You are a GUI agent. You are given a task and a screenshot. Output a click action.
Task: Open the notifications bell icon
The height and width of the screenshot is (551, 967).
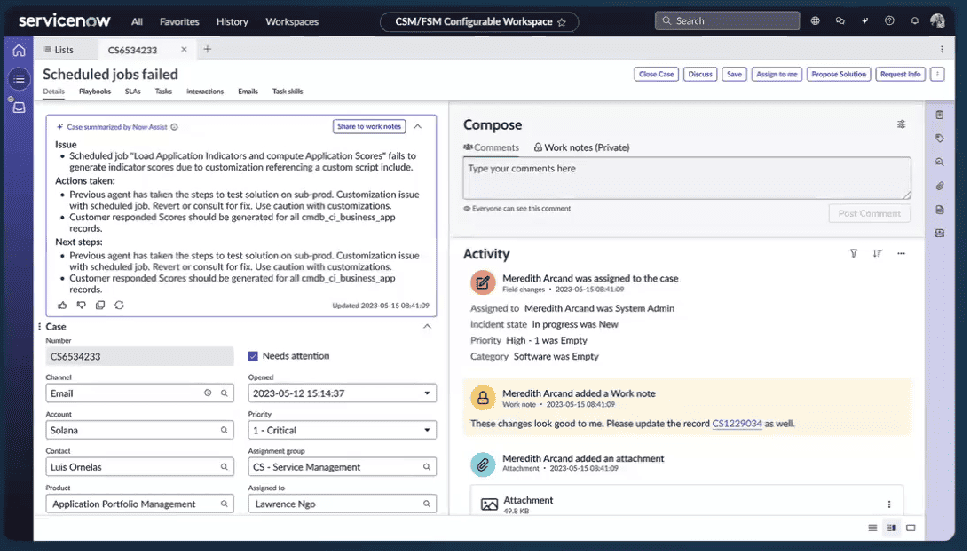point(915,21)
